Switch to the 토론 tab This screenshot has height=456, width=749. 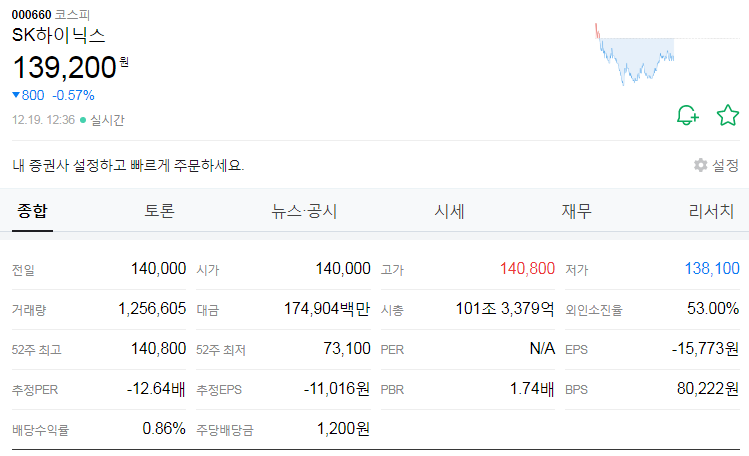click(x=160, y=211)
